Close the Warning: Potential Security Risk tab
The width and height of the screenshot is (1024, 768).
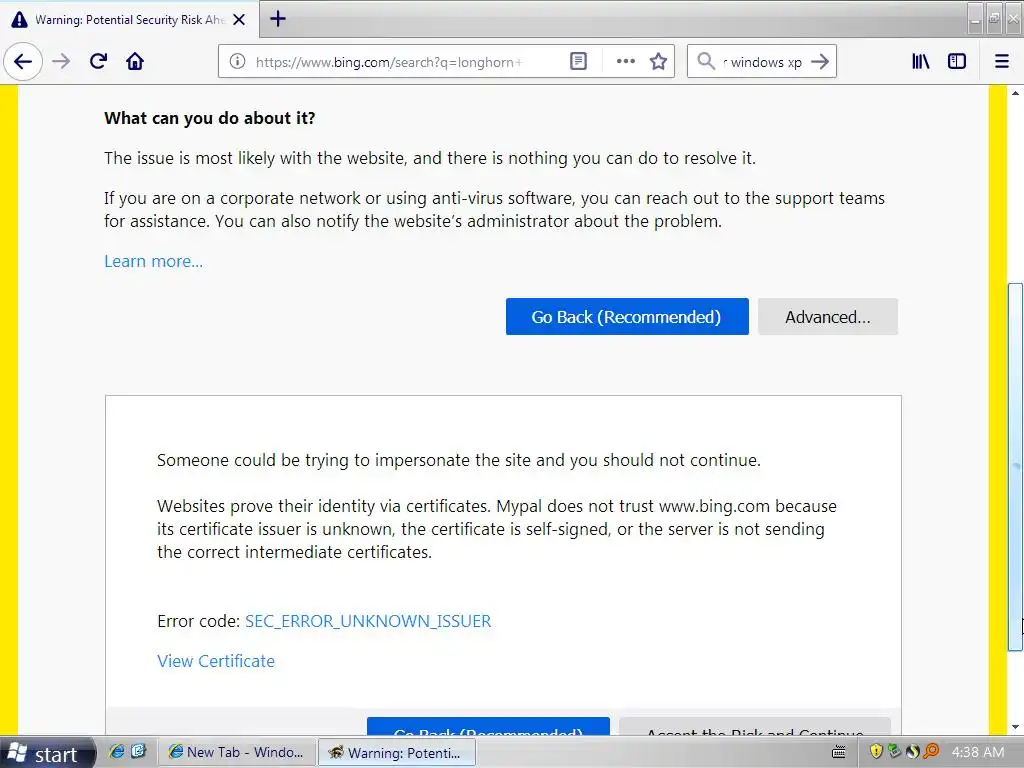click(239, 20)
